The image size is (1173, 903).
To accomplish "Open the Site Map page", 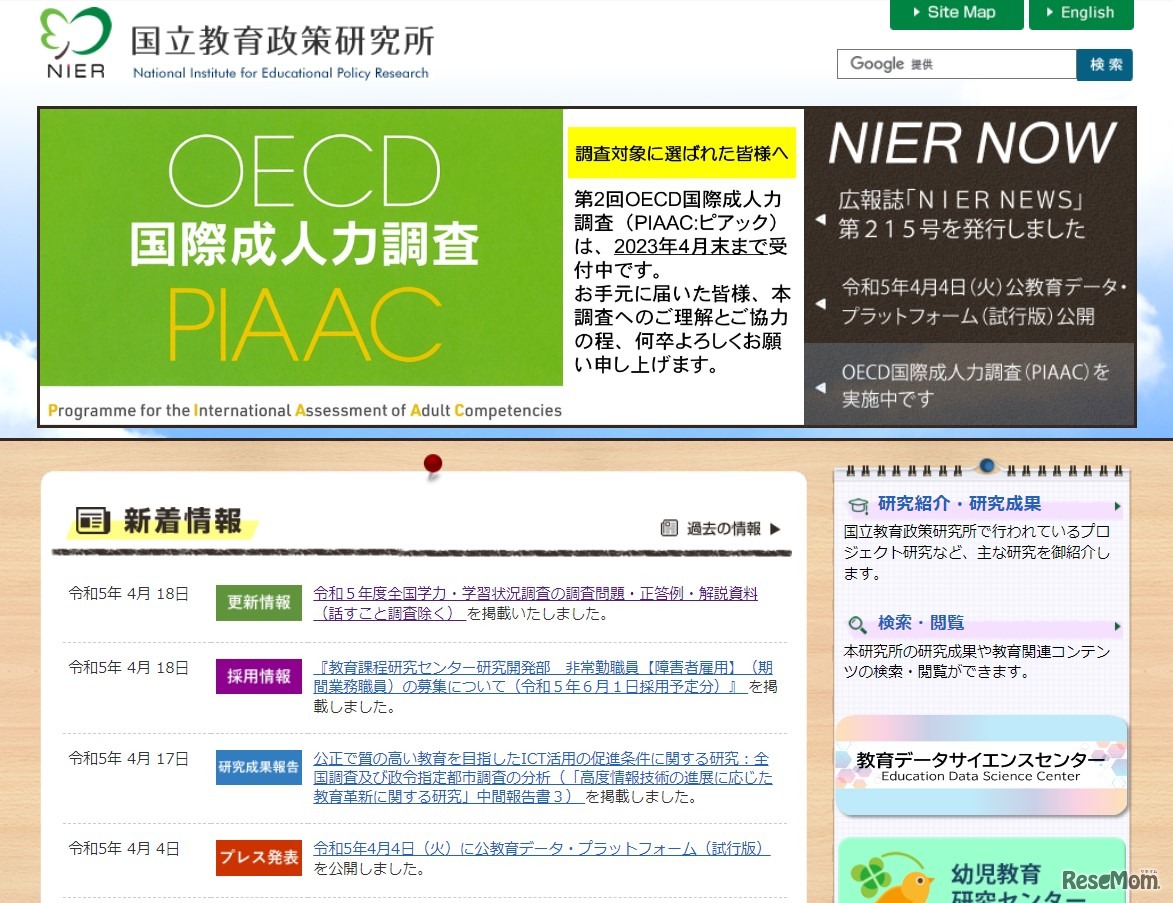I will pos(956,13).
